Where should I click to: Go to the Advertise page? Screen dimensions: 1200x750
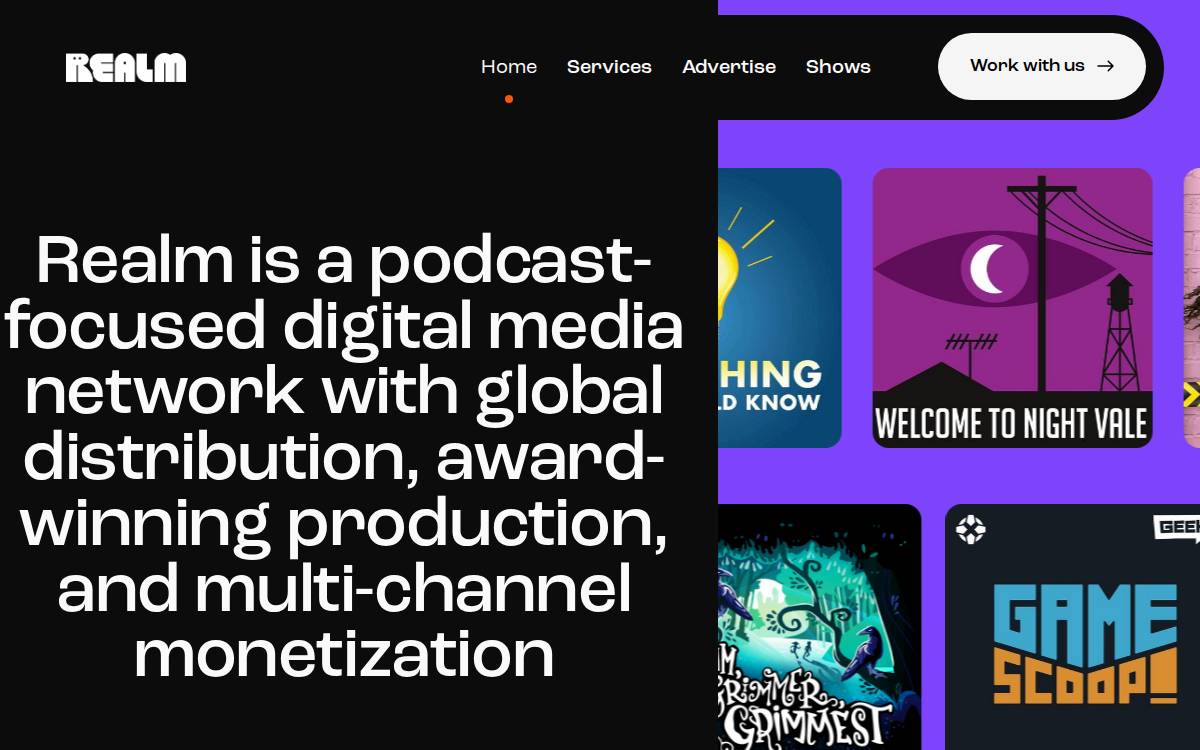pyautogui.click(x=729, y=67)
